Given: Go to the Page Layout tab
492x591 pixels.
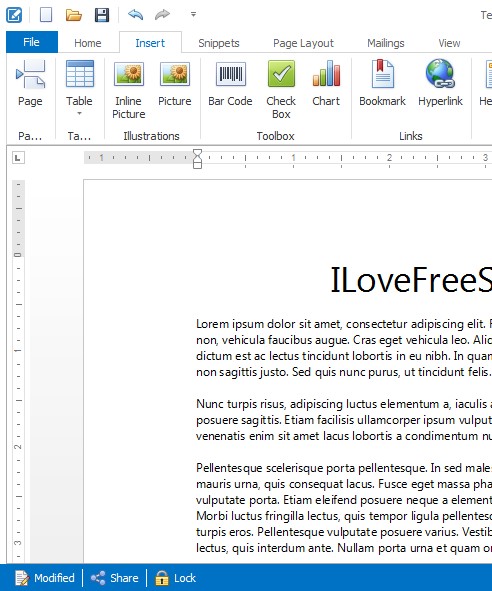Looking at the screenshot, I should pyautogui.click(x=303, y=43).
